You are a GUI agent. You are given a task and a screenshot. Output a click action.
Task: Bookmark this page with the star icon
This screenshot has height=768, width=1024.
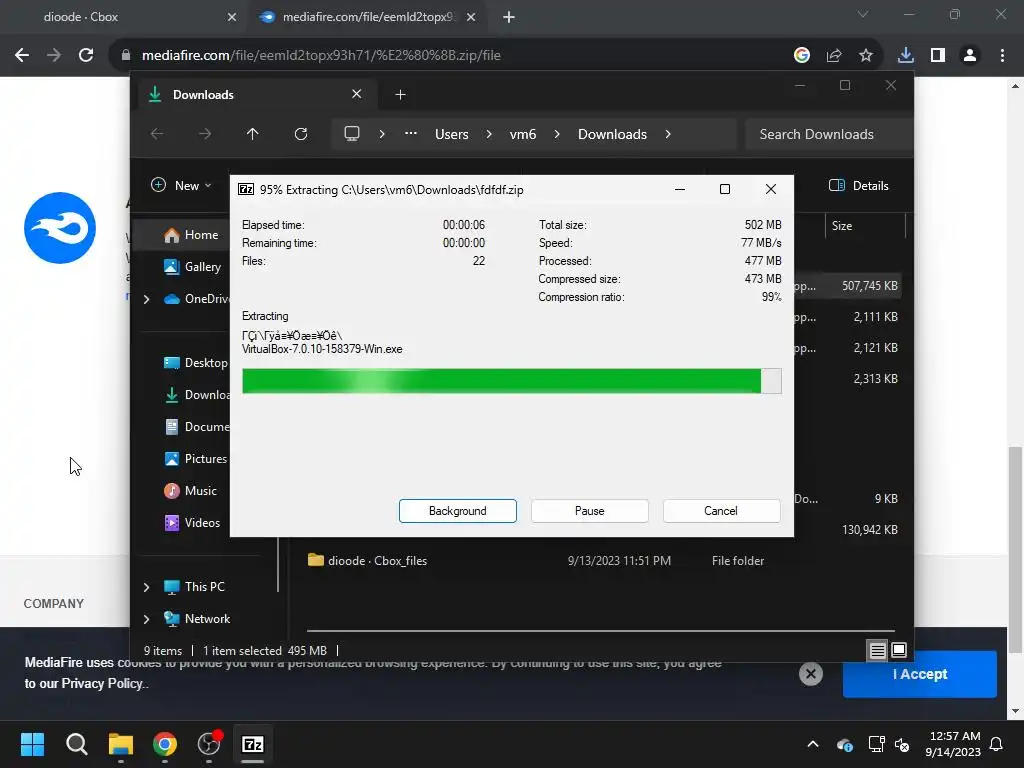pos(865,56)
